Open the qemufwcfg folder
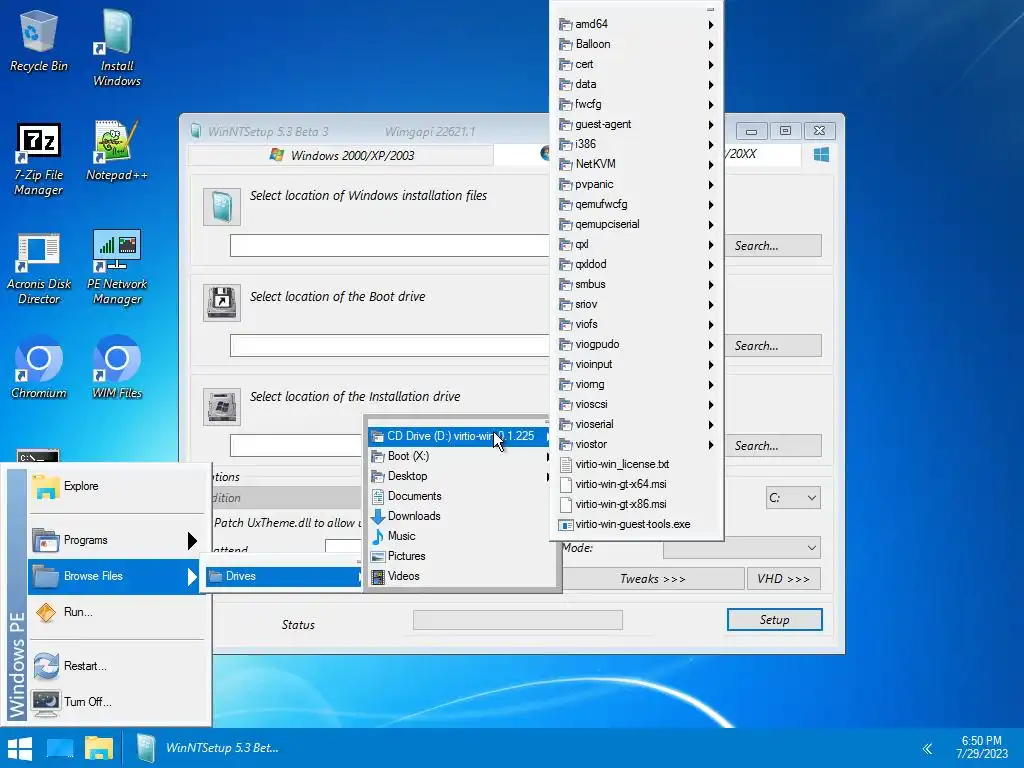Viewport: 1024px width, 768px height. [x=637, y=204]
